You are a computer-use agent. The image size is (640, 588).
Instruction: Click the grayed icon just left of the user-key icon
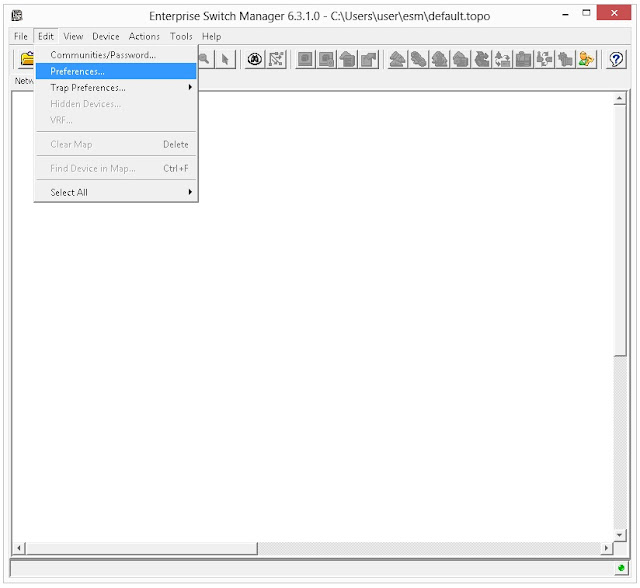(565, 60)
